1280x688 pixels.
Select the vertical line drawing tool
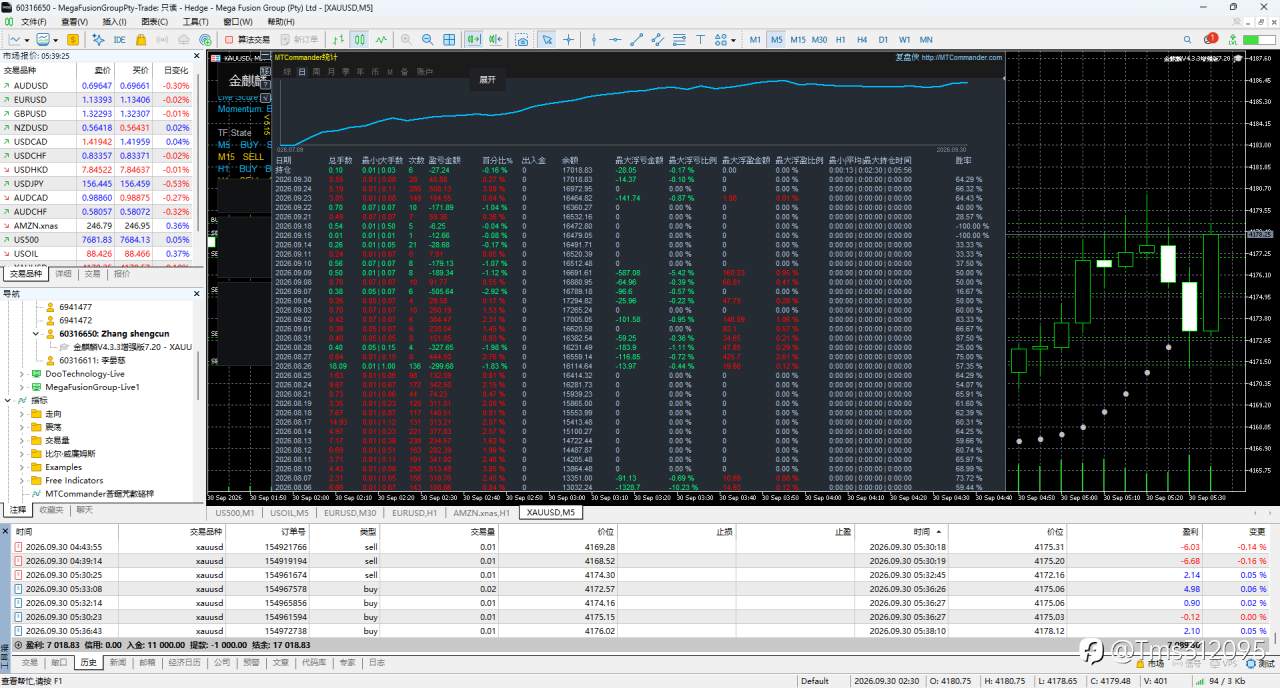coord(594,40)
